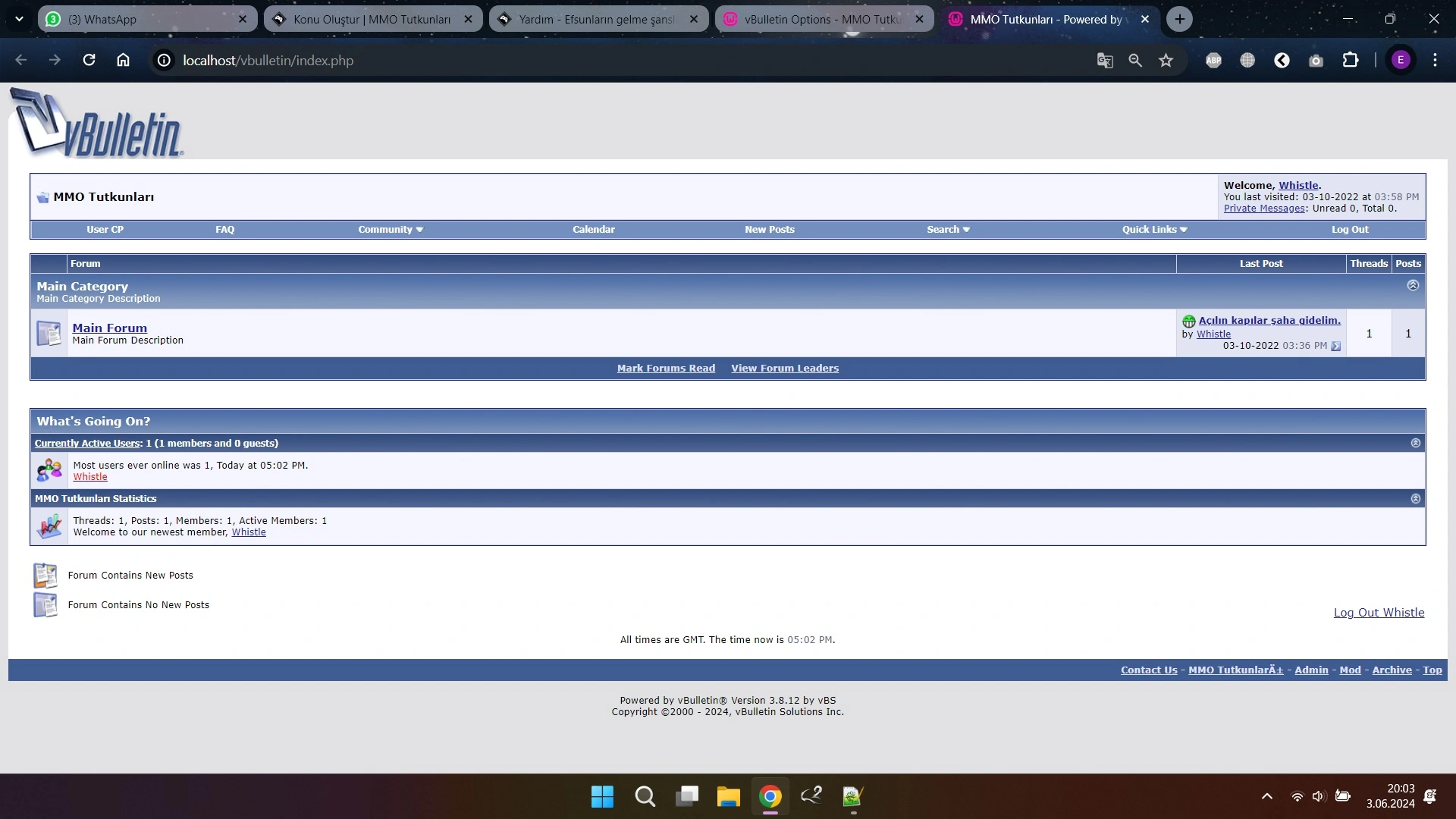The height and width of the screenshot is (819, 1456).
Task: View site information icon
Action: tap(164, 60)
